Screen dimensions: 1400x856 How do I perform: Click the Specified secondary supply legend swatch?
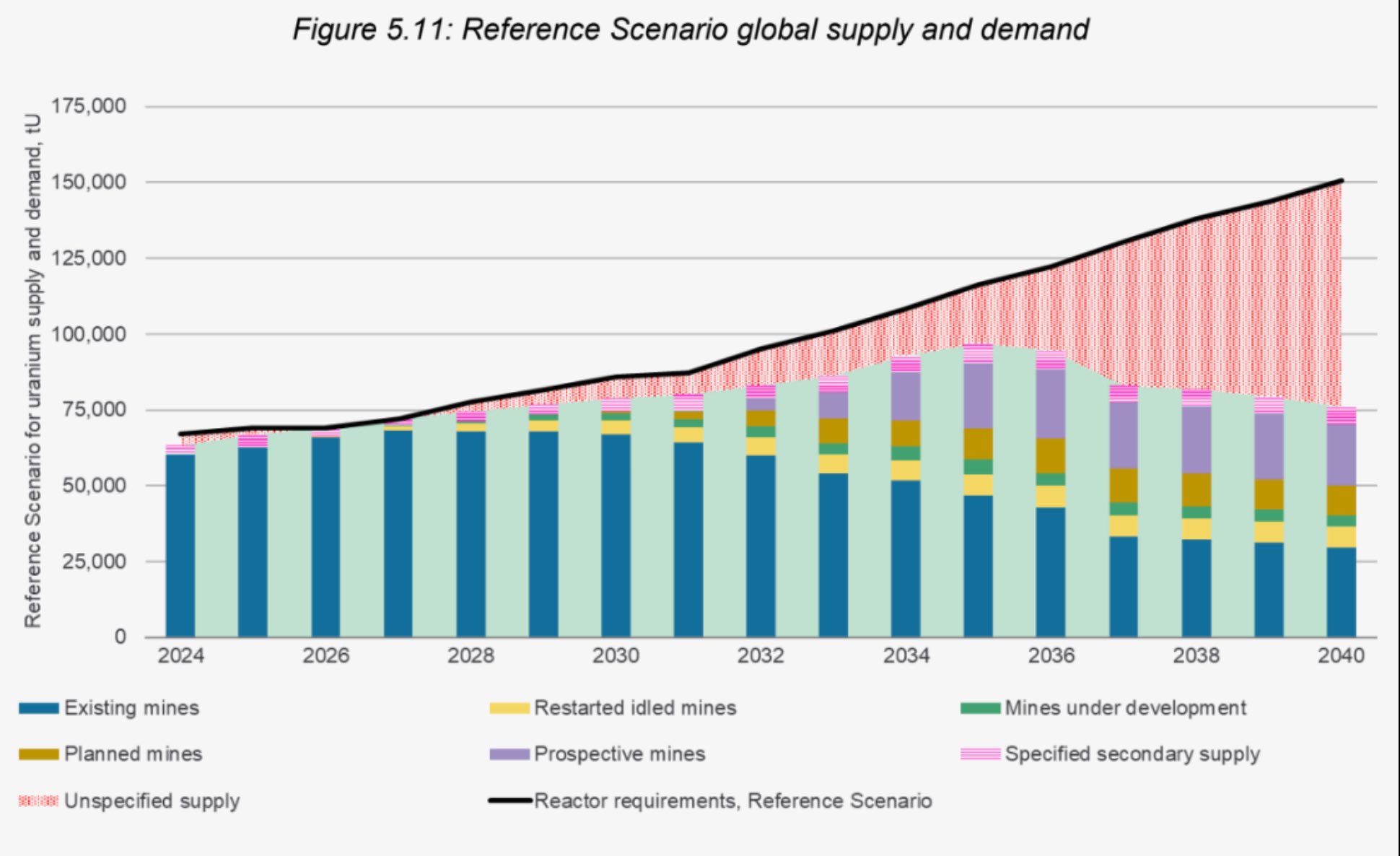980,754
